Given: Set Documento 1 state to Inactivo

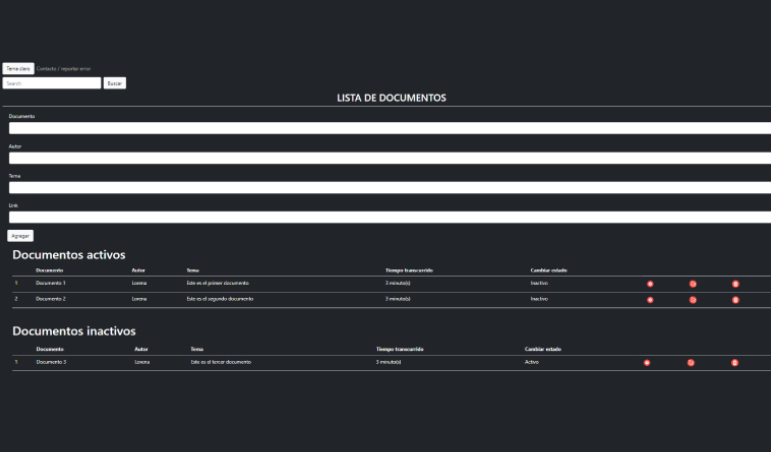Looking at the screenshot, I should pyautogui.click(x=539, y=284).
